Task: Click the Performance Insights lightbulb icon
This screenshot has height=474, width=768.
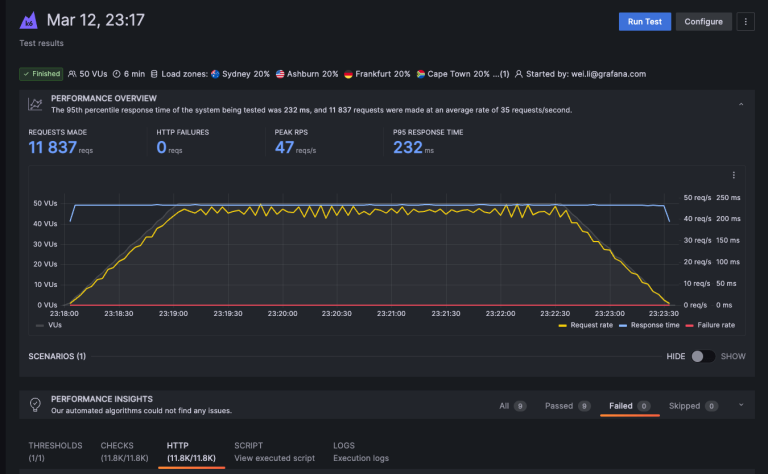Action: (x=35, y=404)
